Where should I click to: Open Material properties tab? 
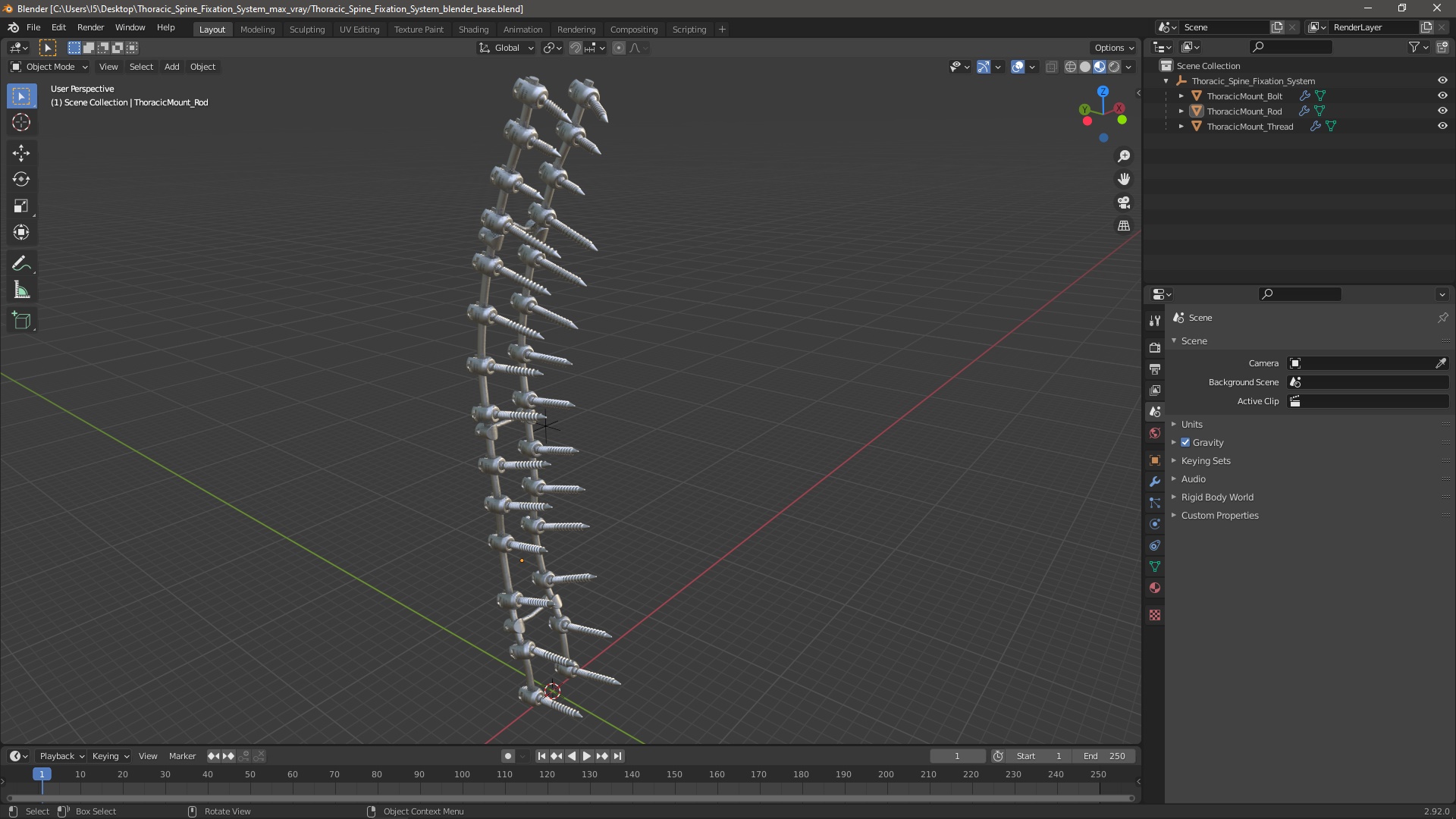tap(1155, 588)
